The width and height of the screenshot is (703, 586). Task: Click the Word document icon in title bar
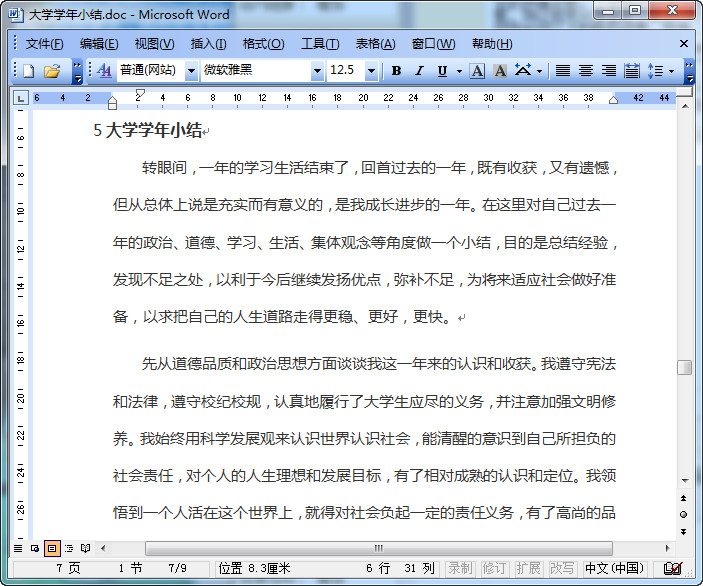(15, 14)
